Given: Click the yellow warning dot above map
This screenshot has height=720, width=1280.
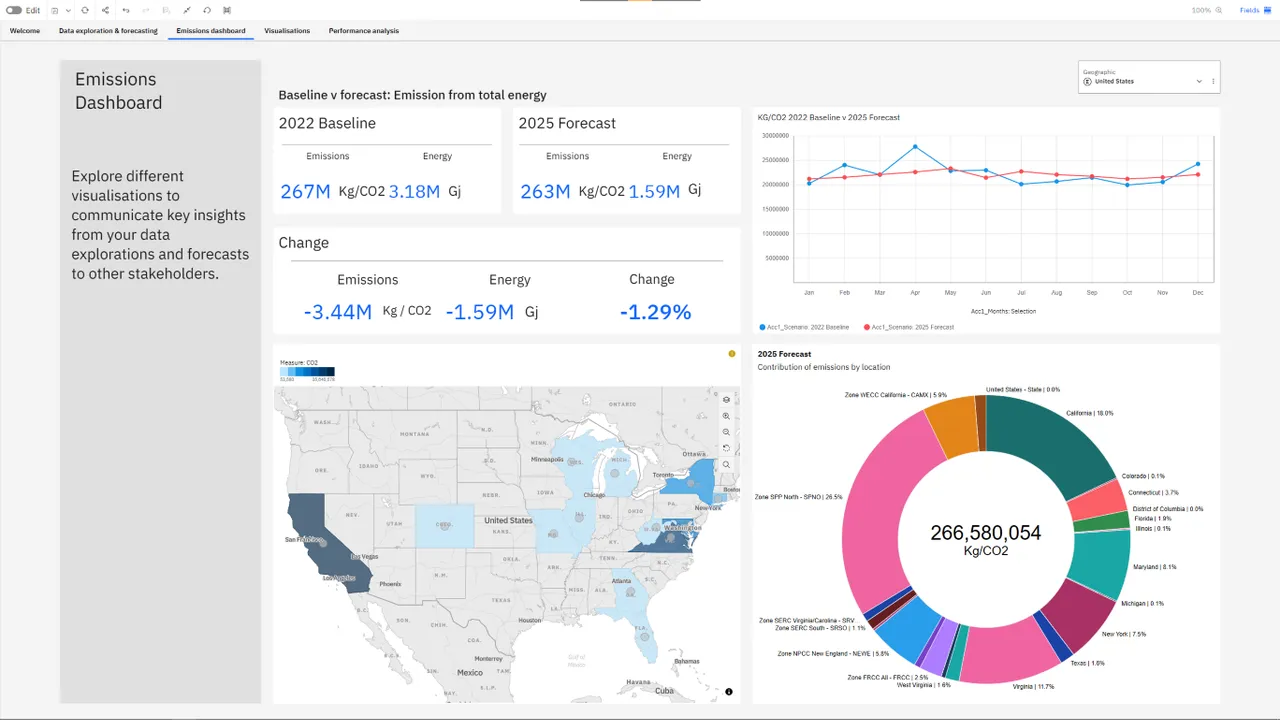Looking at the screenshot, I should [732, 354].
